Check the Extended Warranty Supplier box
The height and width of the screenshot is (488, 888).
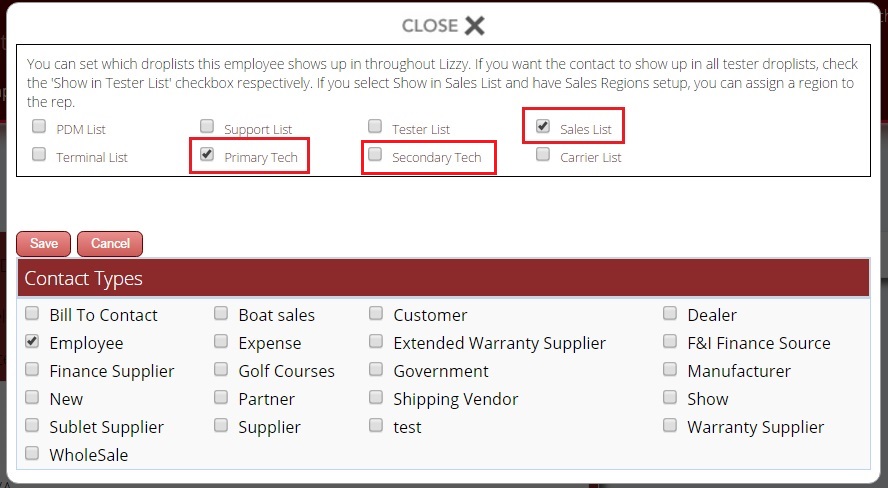pos(376,342)
